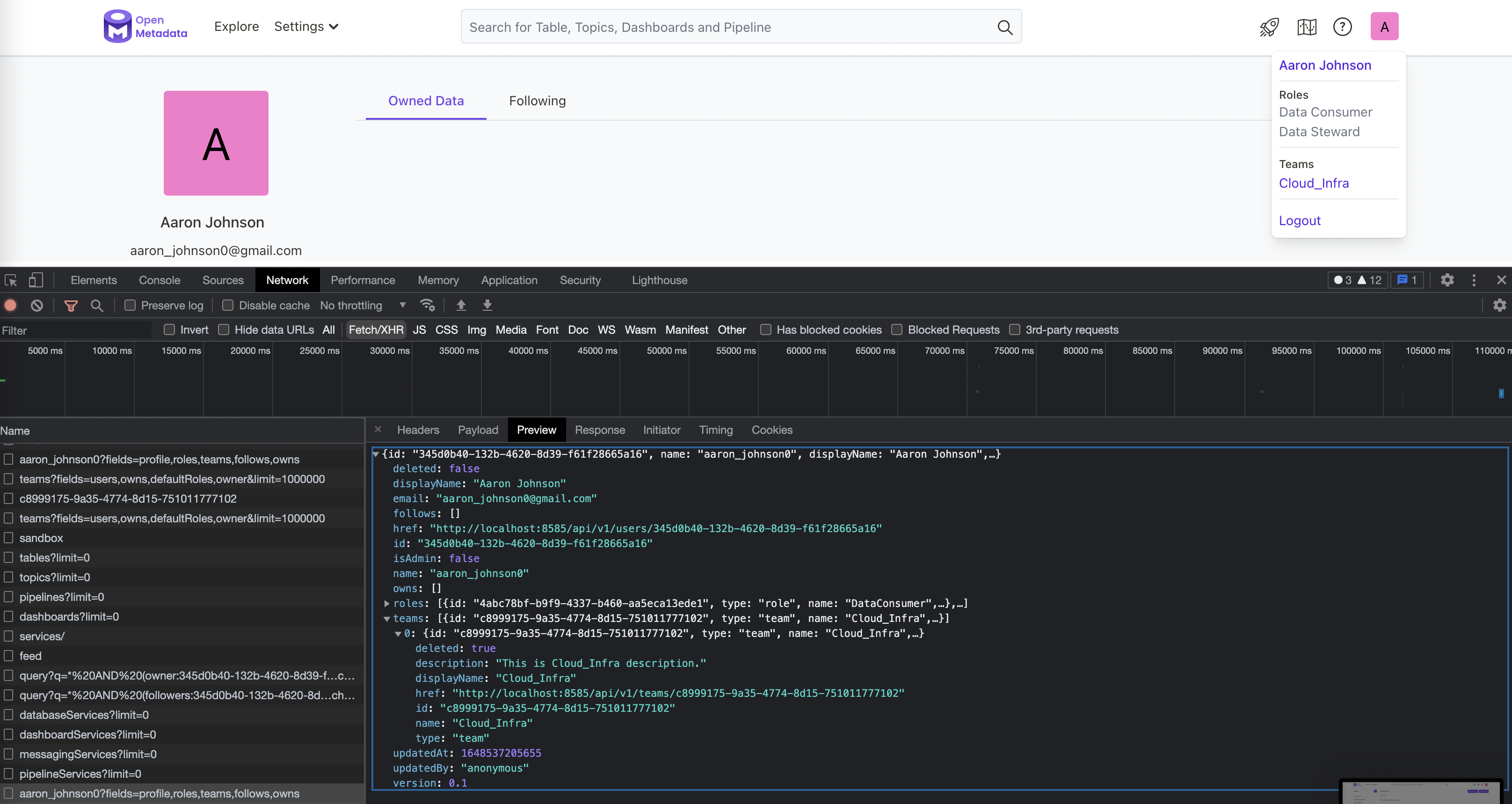The height and width of the screenshot is (804, 1512).
Task: Enable Preserve log checkbox
Action: 131,306
